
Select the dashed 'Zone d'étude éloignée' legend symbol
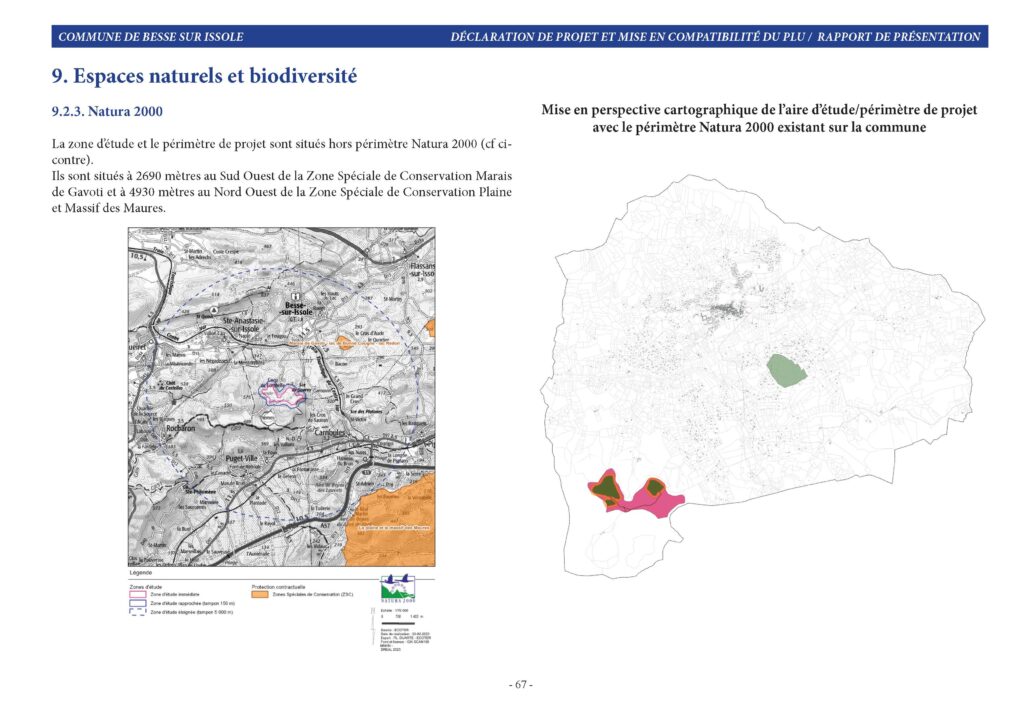point(137,612)
